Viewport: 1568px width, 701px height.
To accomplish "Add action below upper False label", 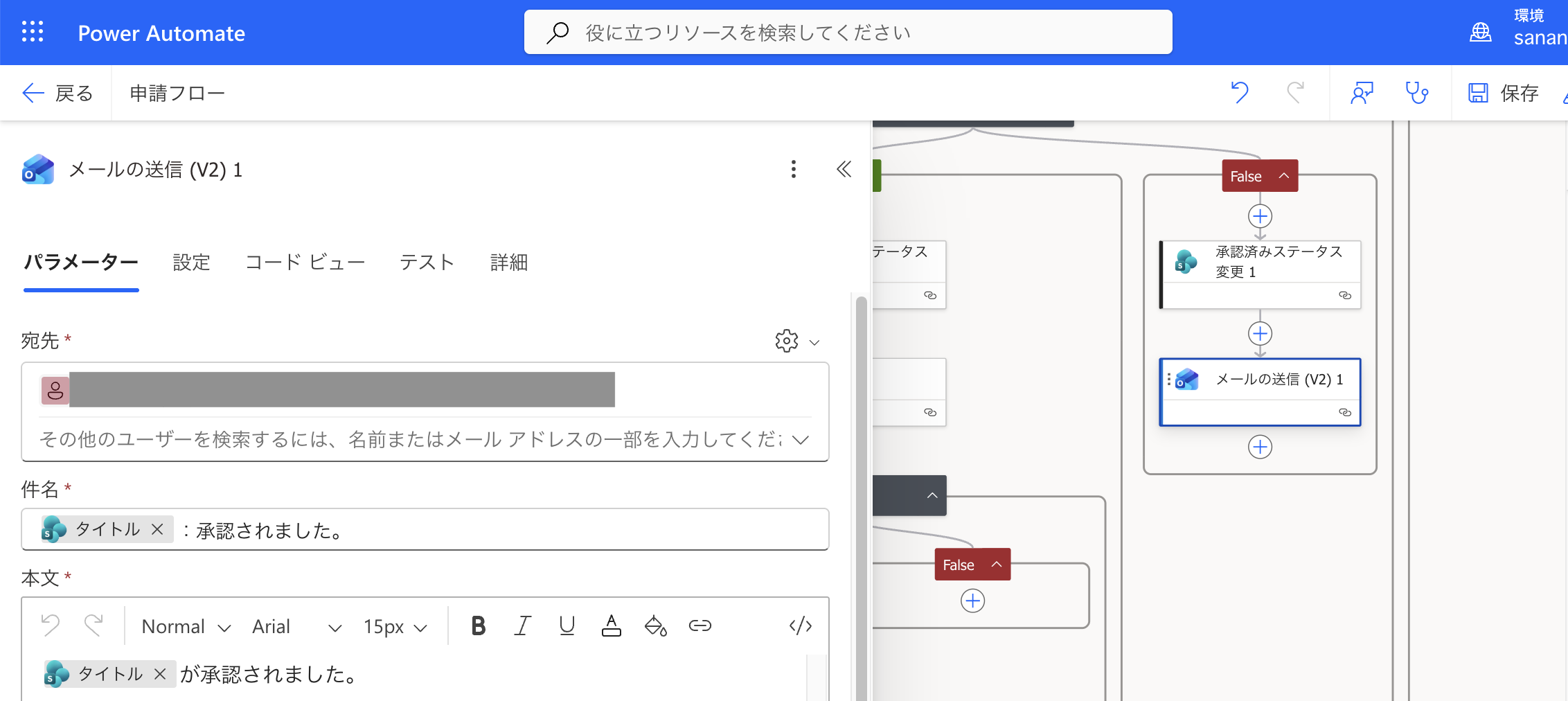I will click(1260, 217).
